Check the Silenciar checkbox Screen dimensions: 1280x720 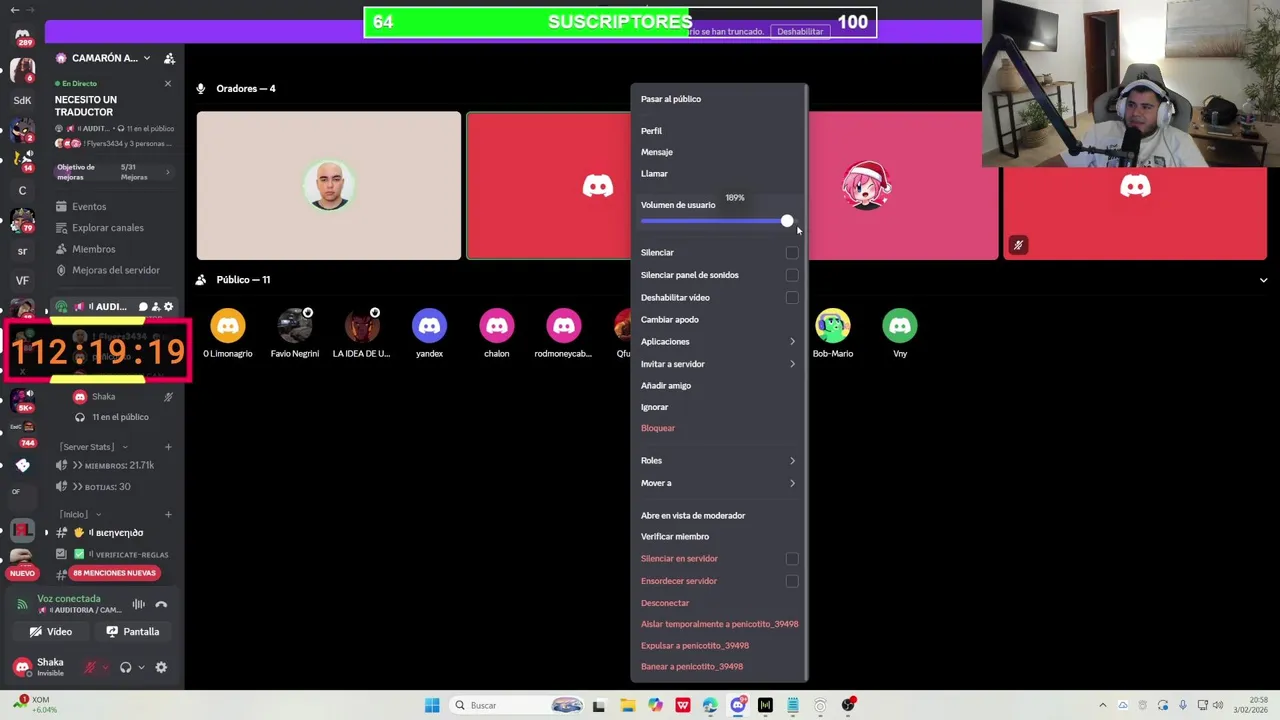(x=792, y=253)
